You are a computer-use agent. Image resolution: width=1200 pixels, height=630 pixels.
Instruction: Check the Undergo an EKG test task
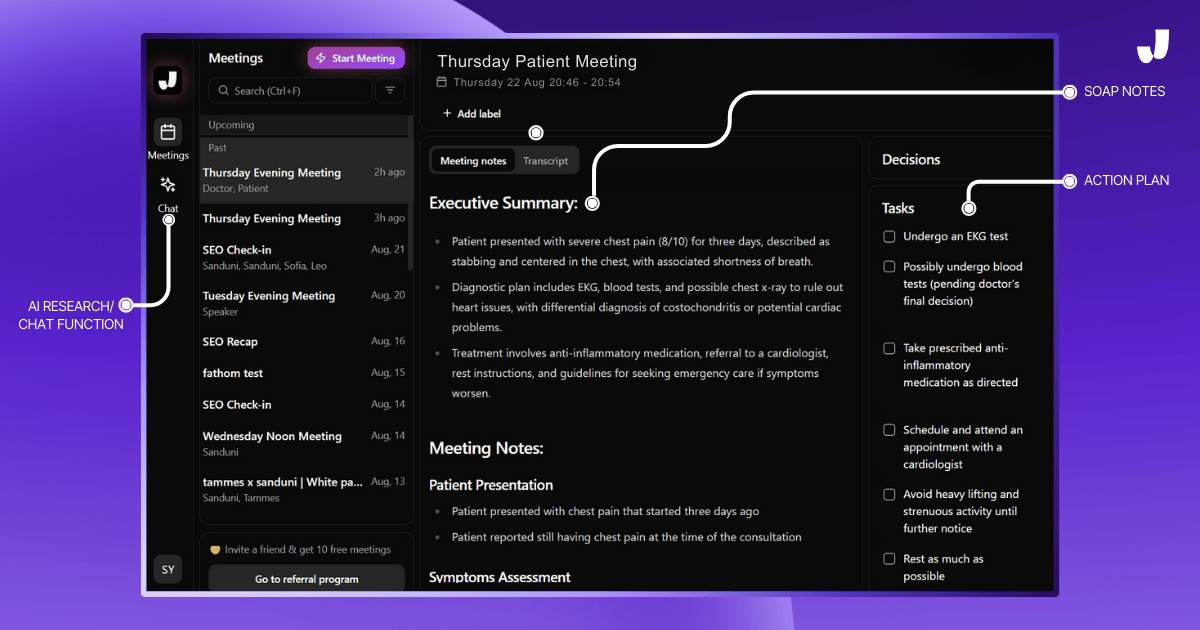(889, 237)
